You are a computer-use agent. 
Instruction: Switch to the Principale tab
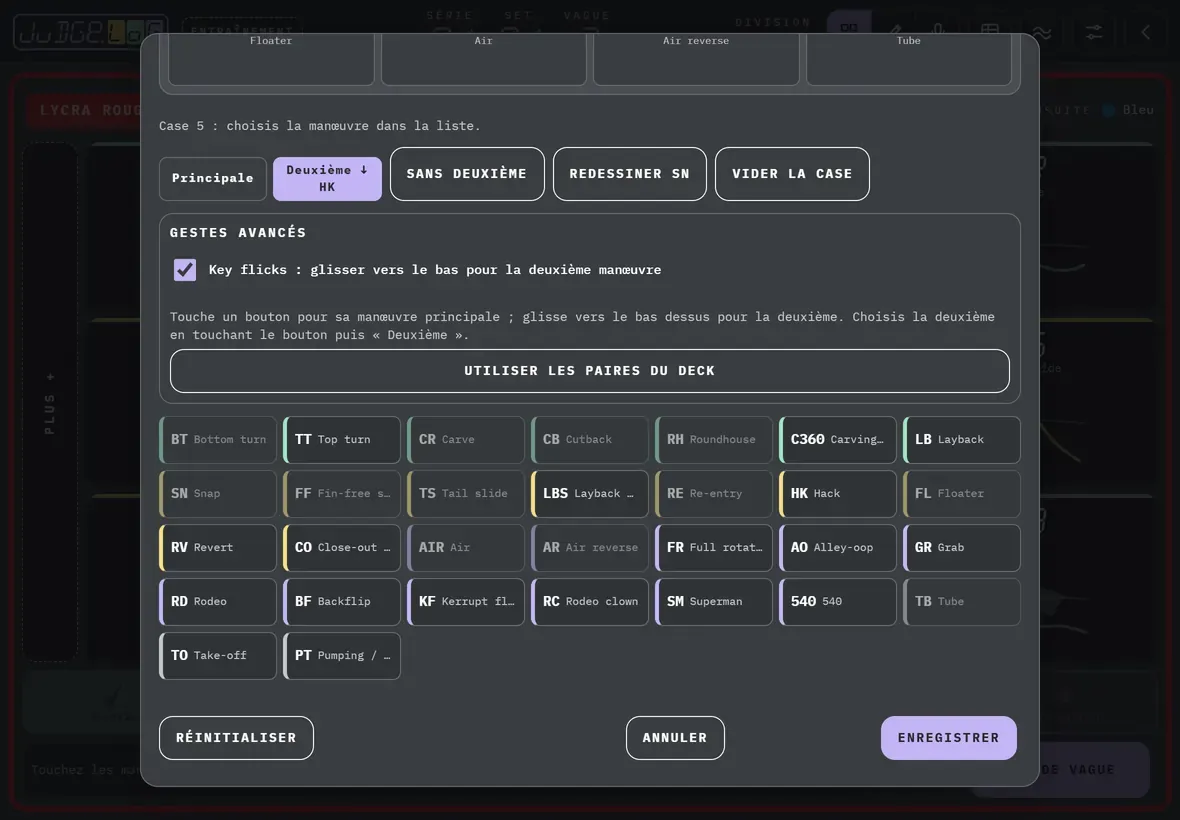(213, 178)
